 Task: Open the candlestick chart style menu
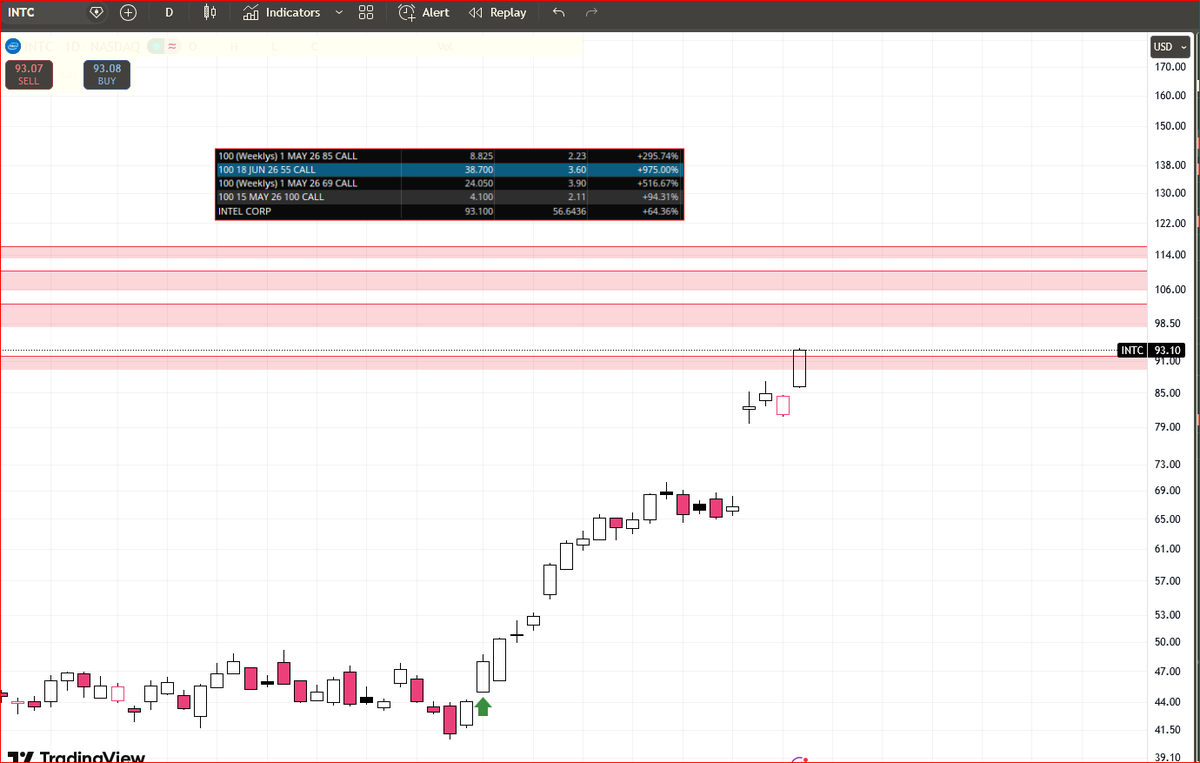(209, 13)
